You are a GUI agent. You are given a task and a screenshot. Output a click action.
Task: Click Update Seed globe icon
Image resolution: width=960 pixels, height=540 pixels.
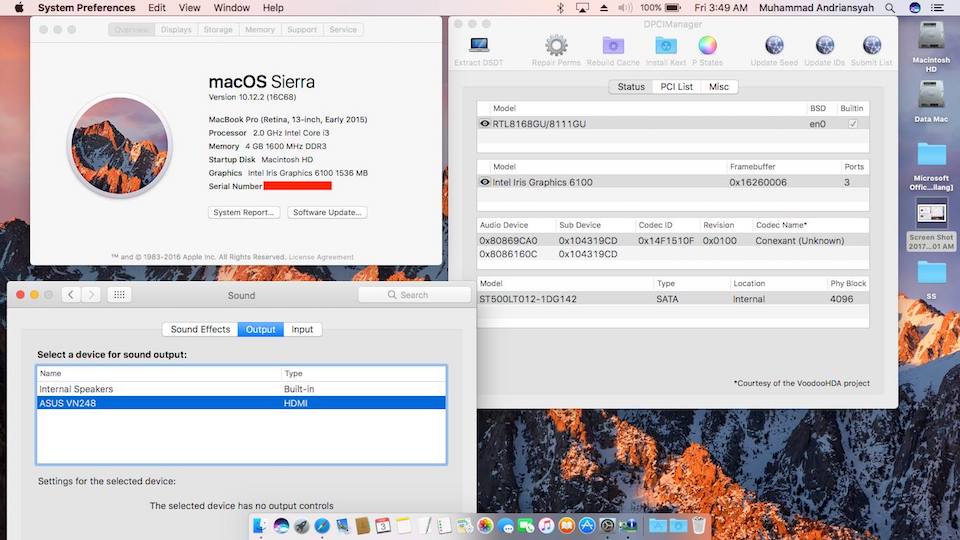[x=774, y=45]
